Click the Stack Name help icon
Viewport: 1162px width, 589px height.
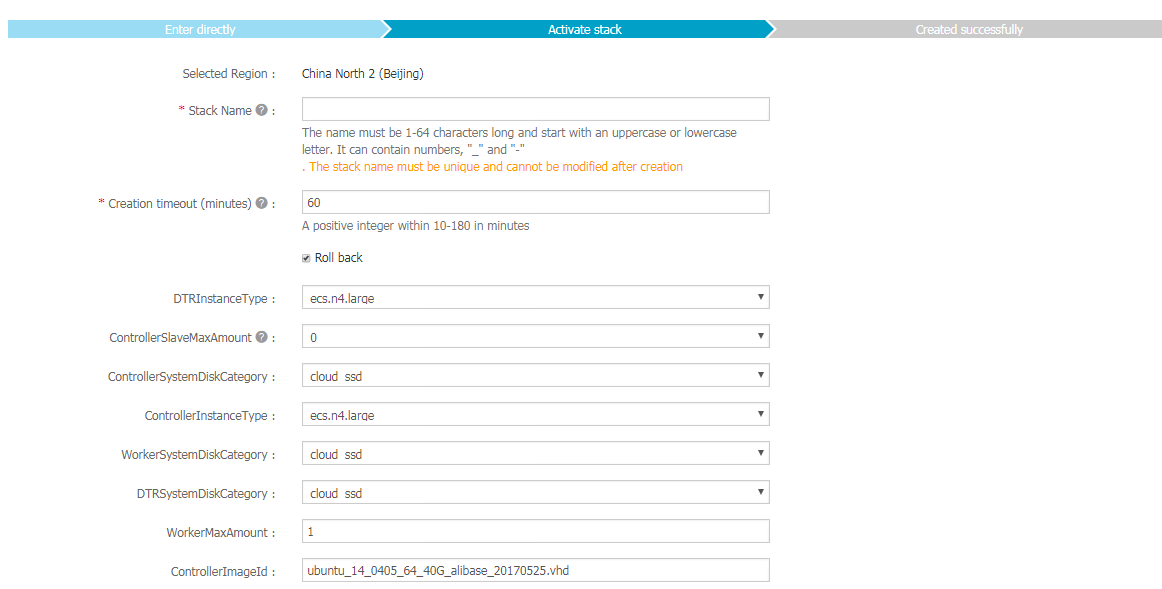(x=262, y=110)
